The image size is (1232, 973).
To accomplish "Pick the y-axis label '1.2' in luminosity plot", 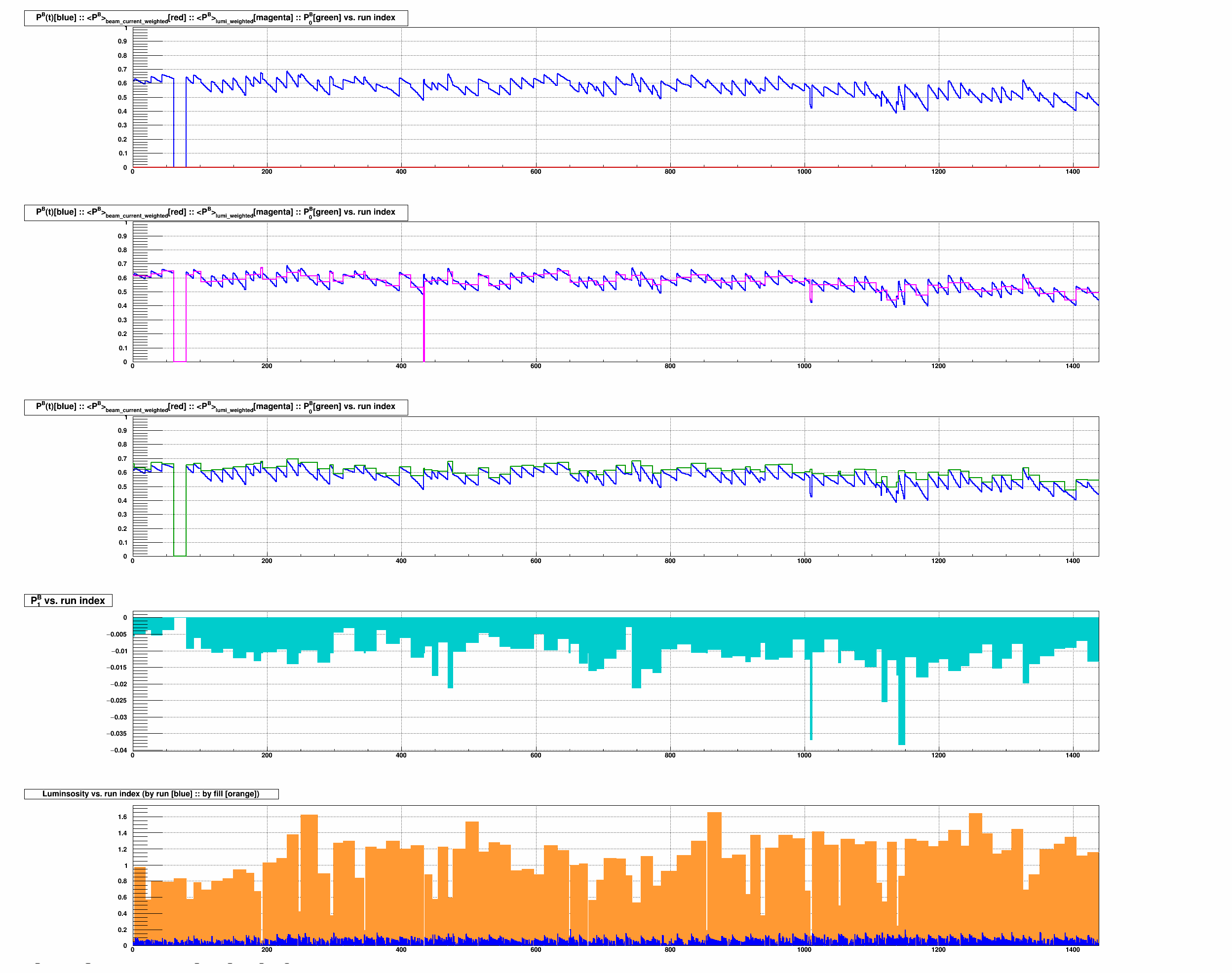I will tap(122, 849).
